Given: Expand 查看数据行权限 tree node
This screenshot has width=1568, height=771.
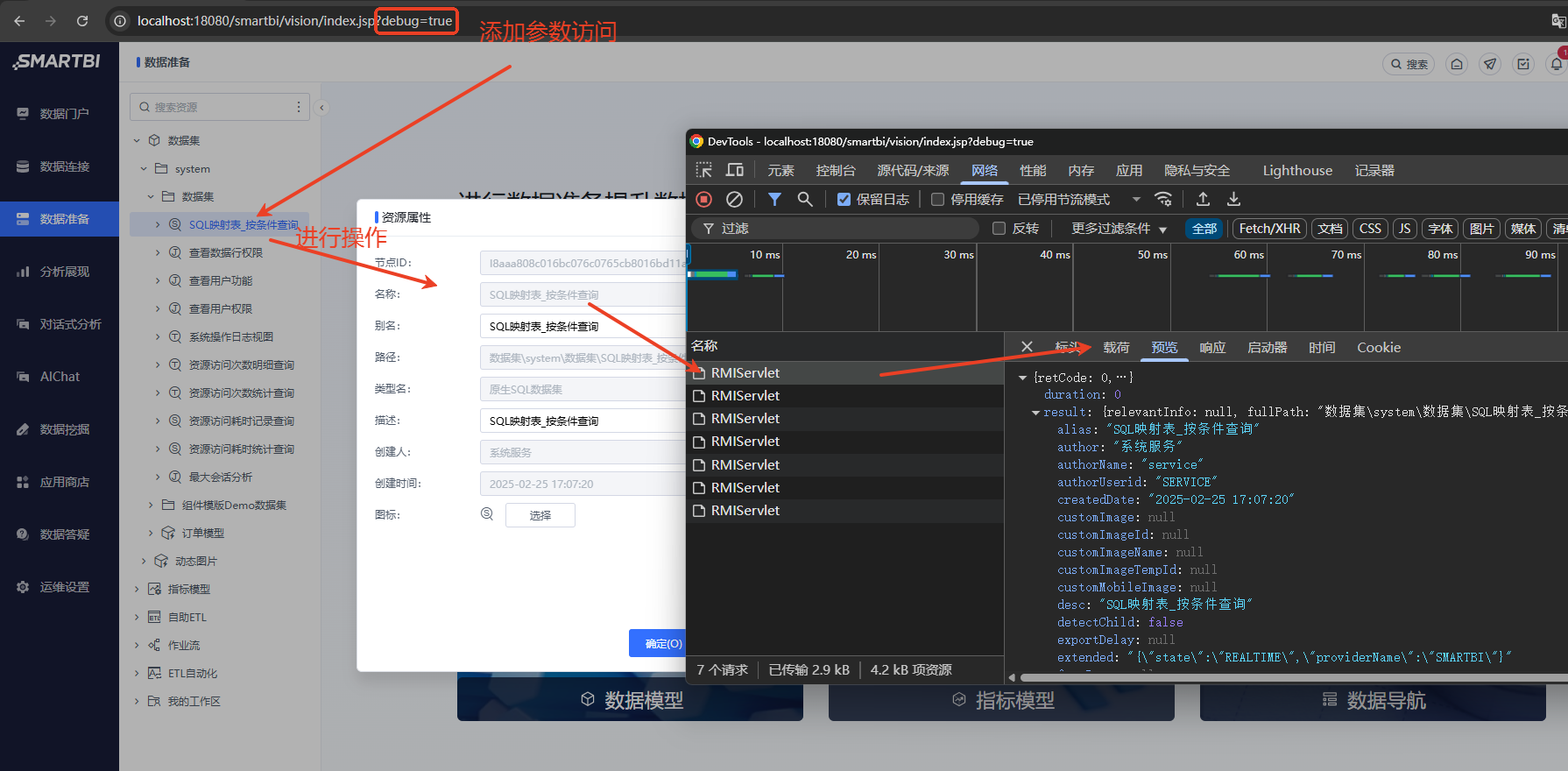Looking at the screenshot, I should pos(158,252).
